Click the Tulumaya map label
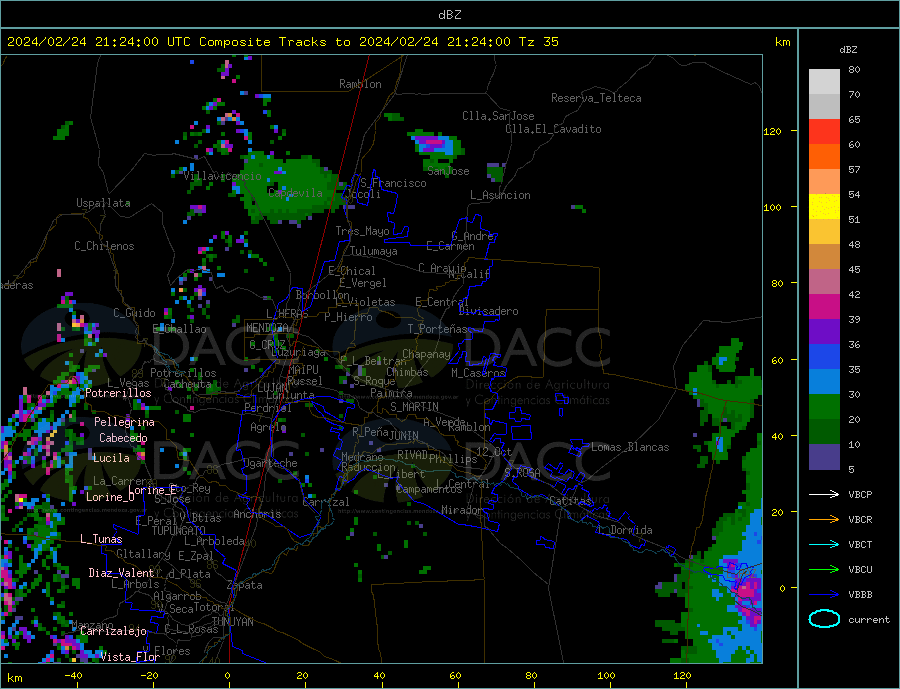This screenshot has height=689, width=900. click(374, 251)
